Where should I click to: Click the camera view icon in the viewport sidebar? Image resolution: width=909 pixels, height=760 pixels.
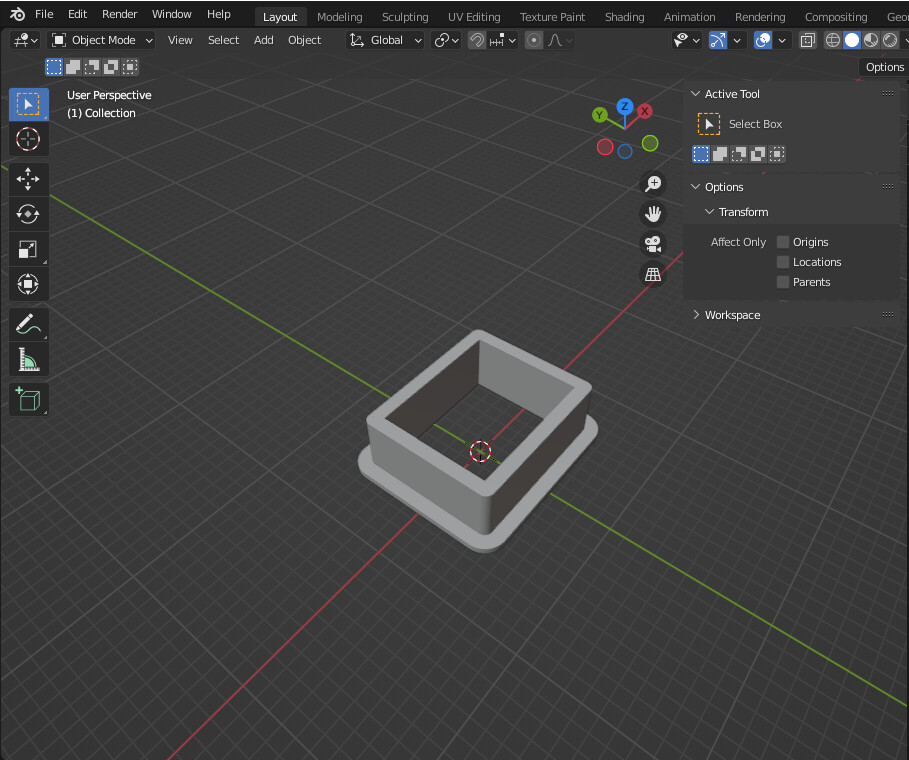tap(651, 244)
